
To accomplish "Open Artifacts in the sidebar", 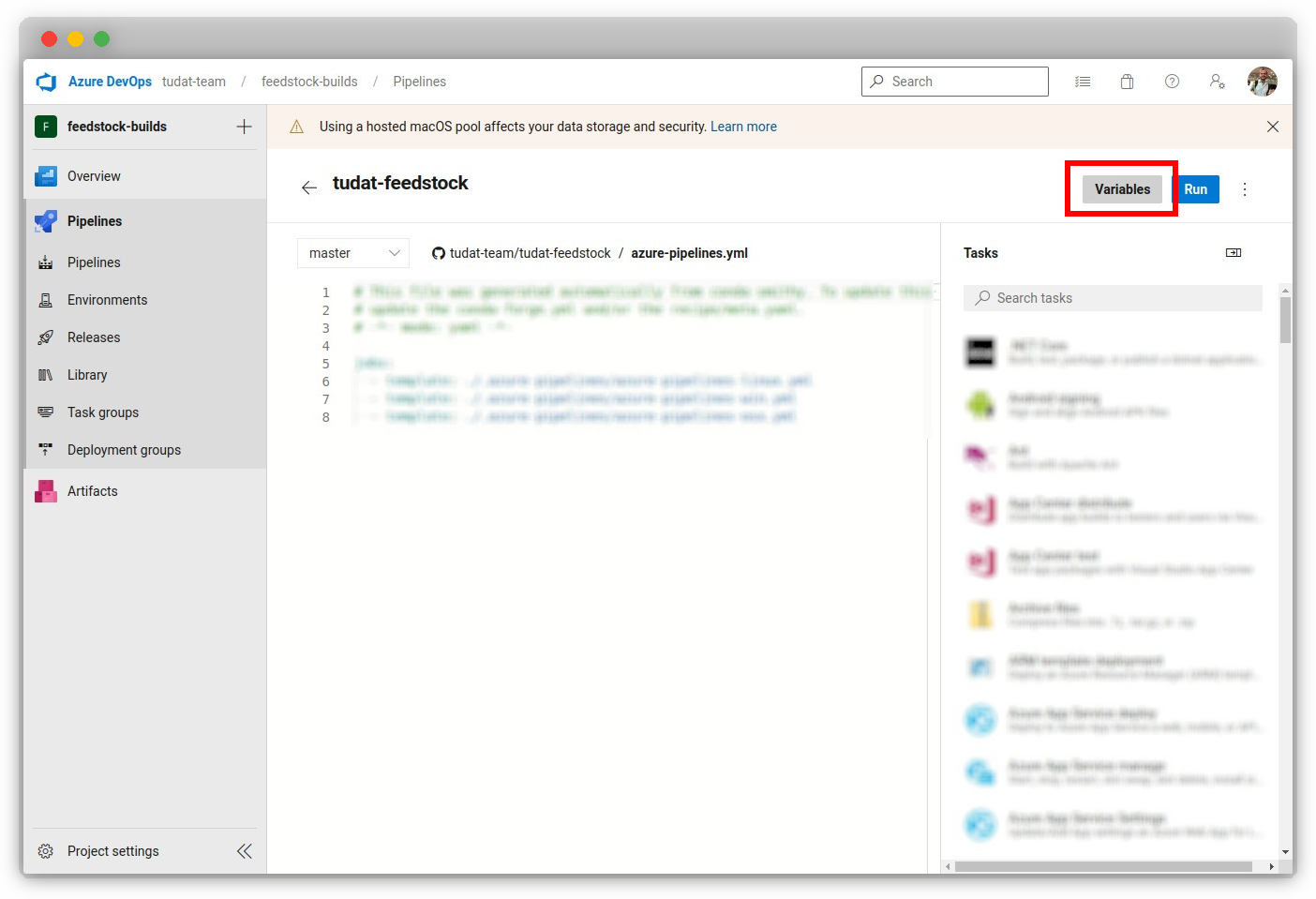I will 144,491.
